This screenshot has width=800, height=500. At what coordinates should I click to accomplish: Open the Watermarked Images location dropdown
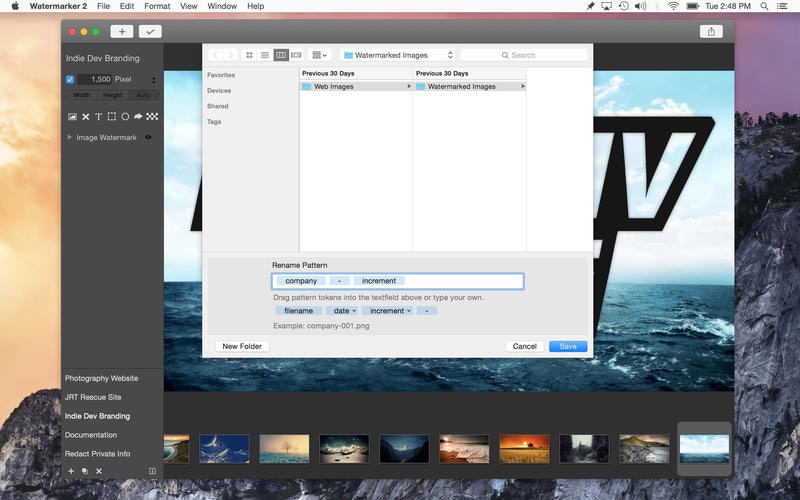[397, 55]
